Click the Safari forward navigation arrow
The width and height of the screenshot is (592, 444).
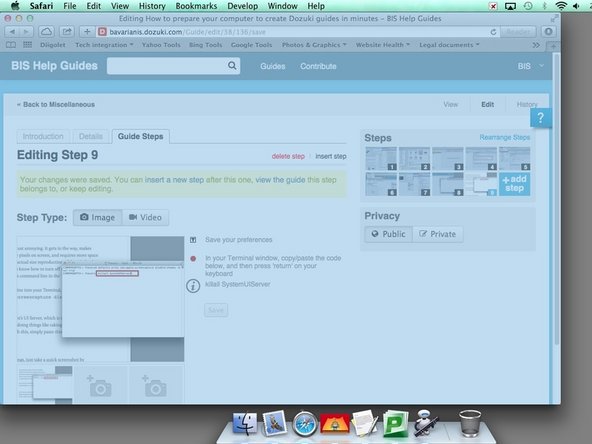pos(26,32)
